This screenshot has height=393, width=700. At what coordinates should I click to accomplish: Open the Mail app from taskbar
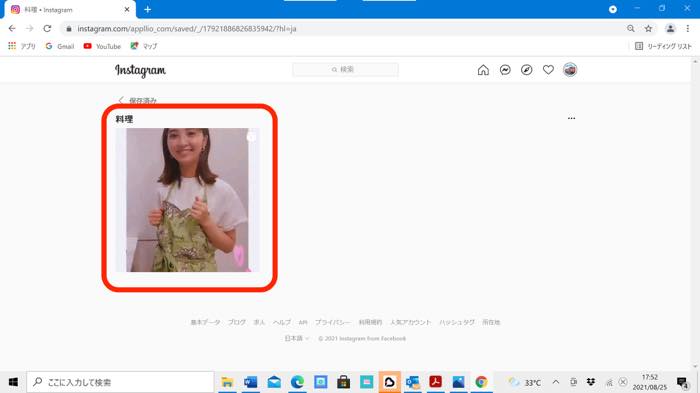pos(274,382)
